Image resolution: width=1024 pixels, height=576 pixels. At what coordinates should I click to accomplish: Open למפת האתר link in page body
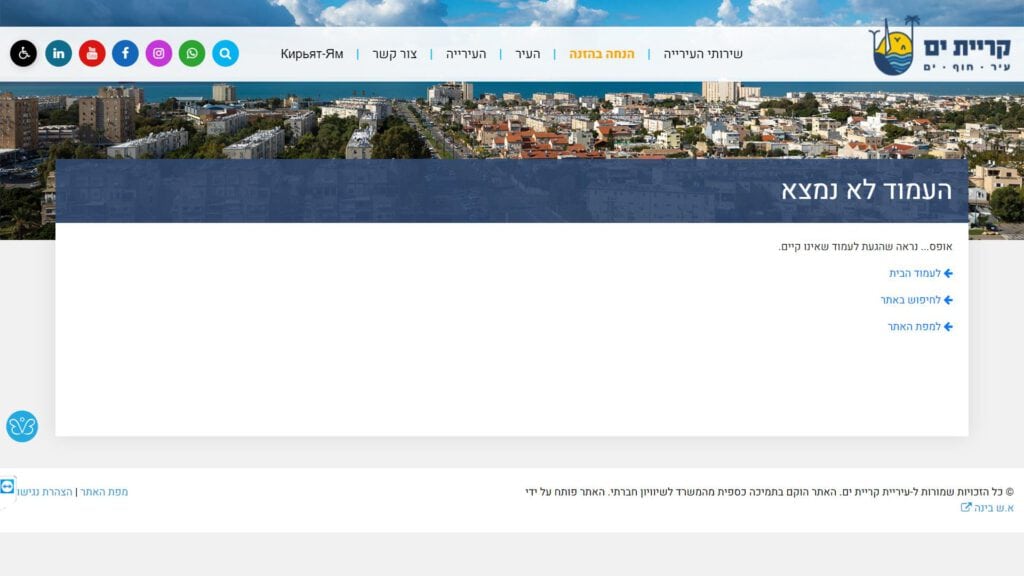click(914, 327)
